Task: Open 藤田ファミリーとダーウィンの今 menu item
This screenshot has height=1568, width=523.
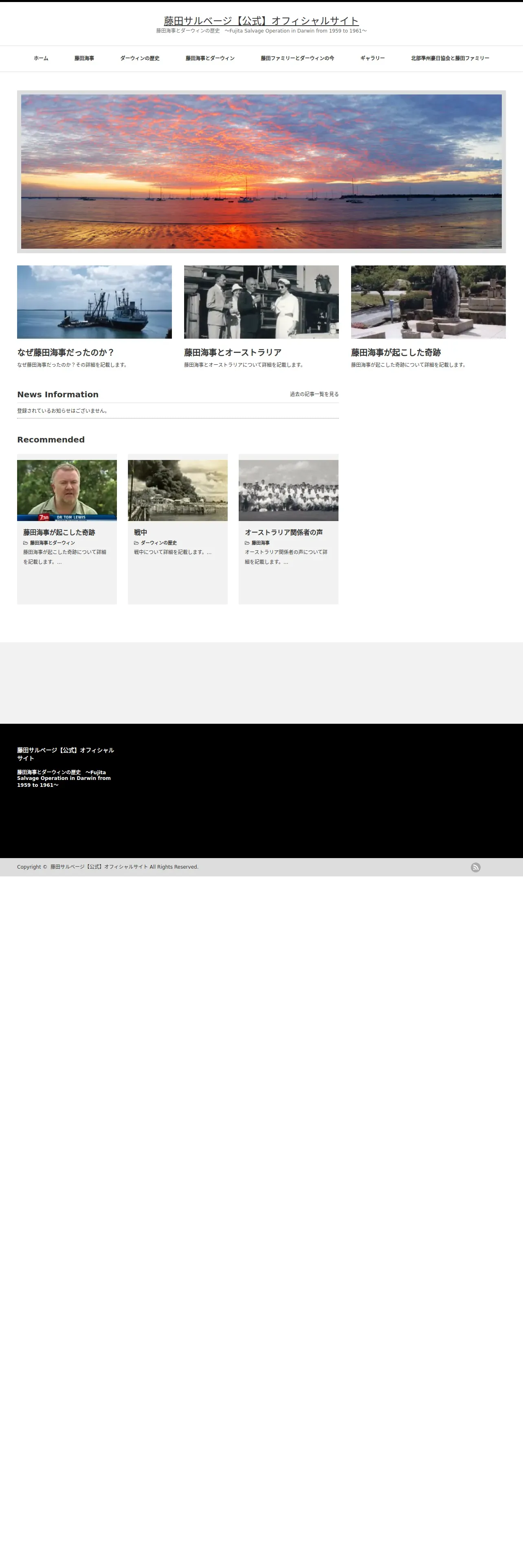Action: click(297, 59)
